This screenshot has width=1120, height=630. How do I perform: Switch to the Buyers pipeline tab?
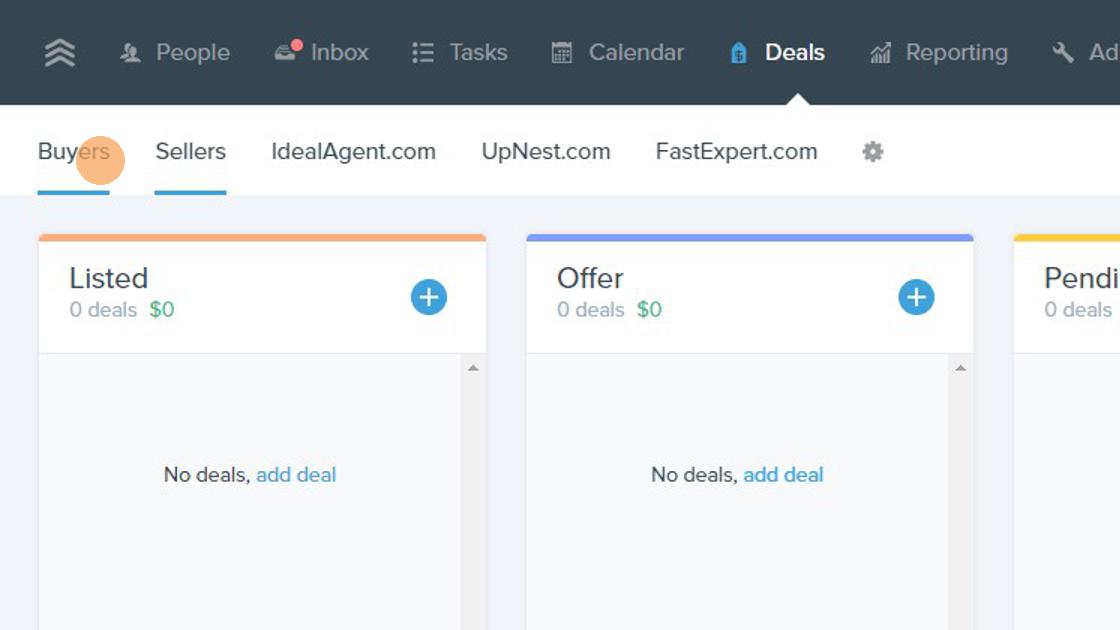tap(74, 151)
